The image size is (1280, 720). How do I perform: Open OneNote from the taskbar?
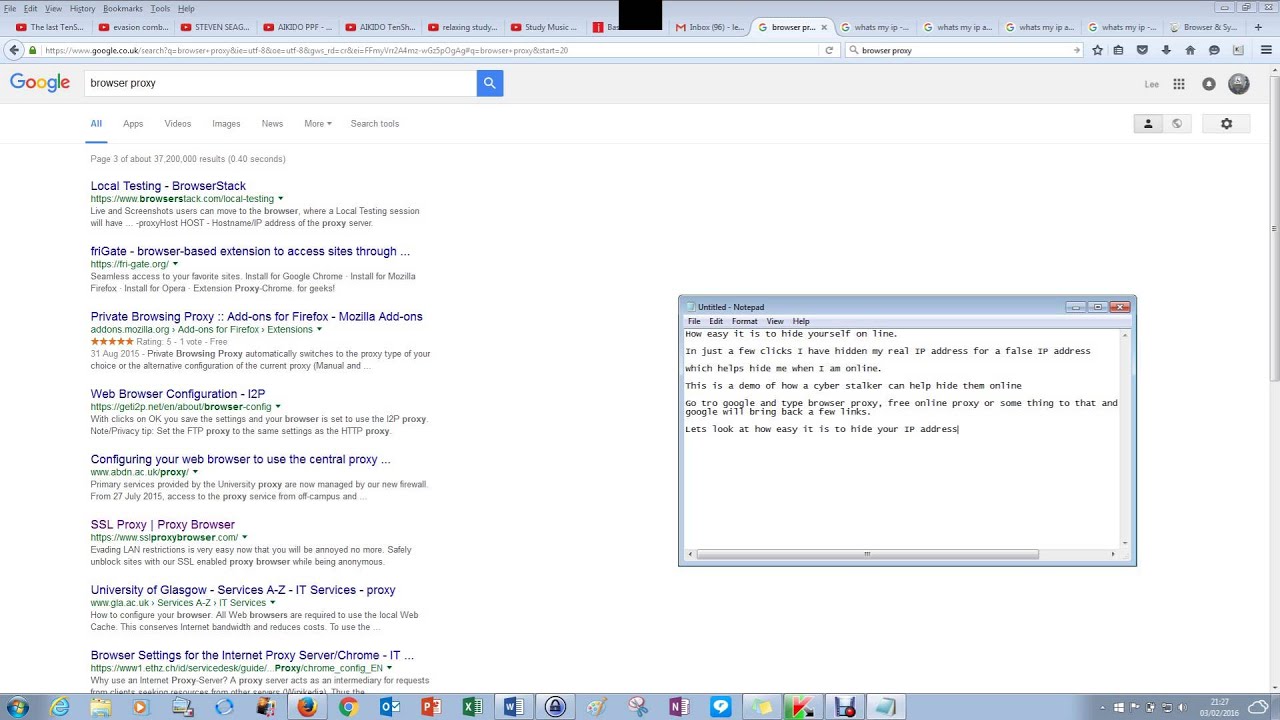coord(679,707)
